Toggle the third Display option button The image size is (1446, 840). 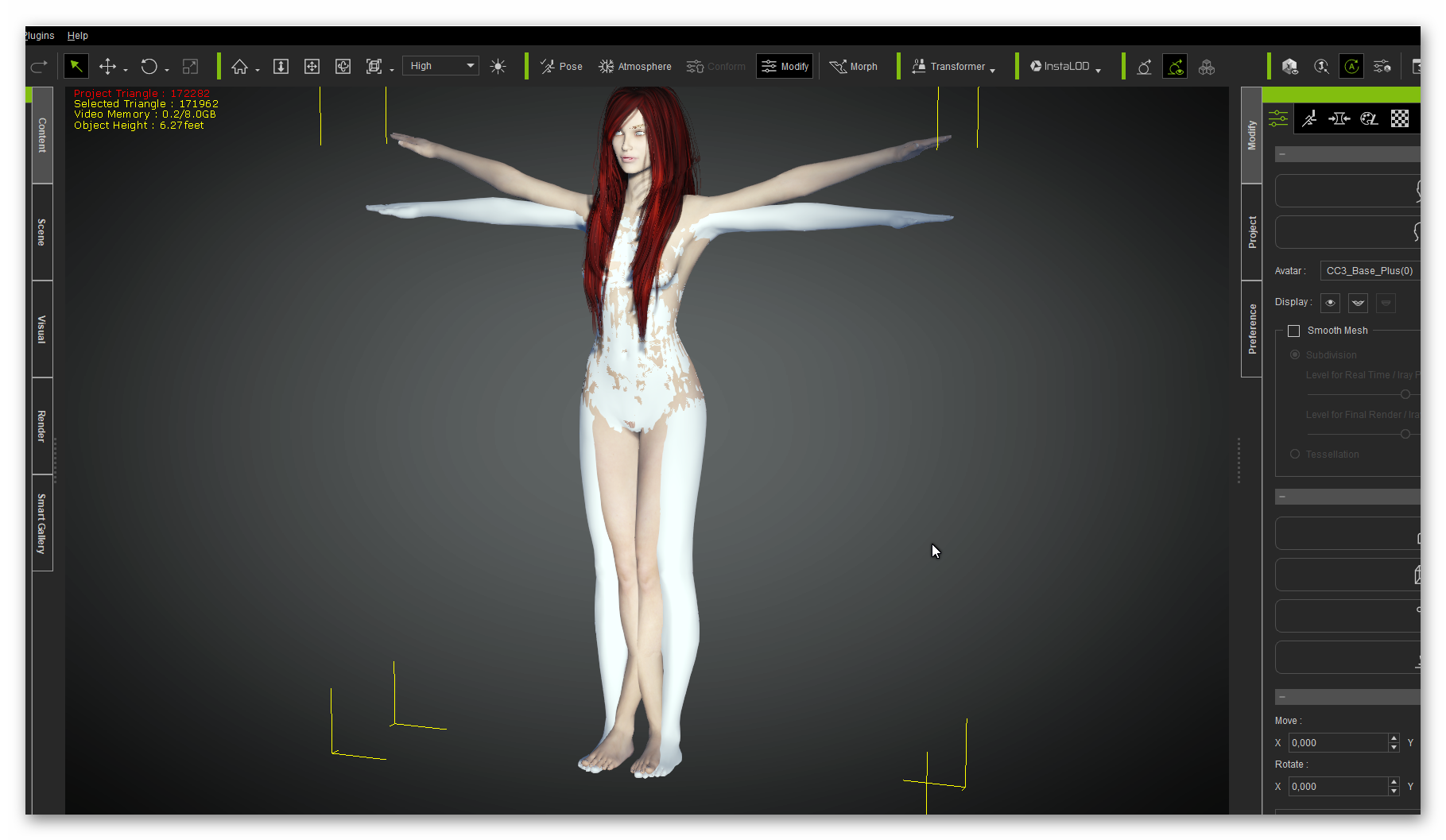click(1386, 303)
